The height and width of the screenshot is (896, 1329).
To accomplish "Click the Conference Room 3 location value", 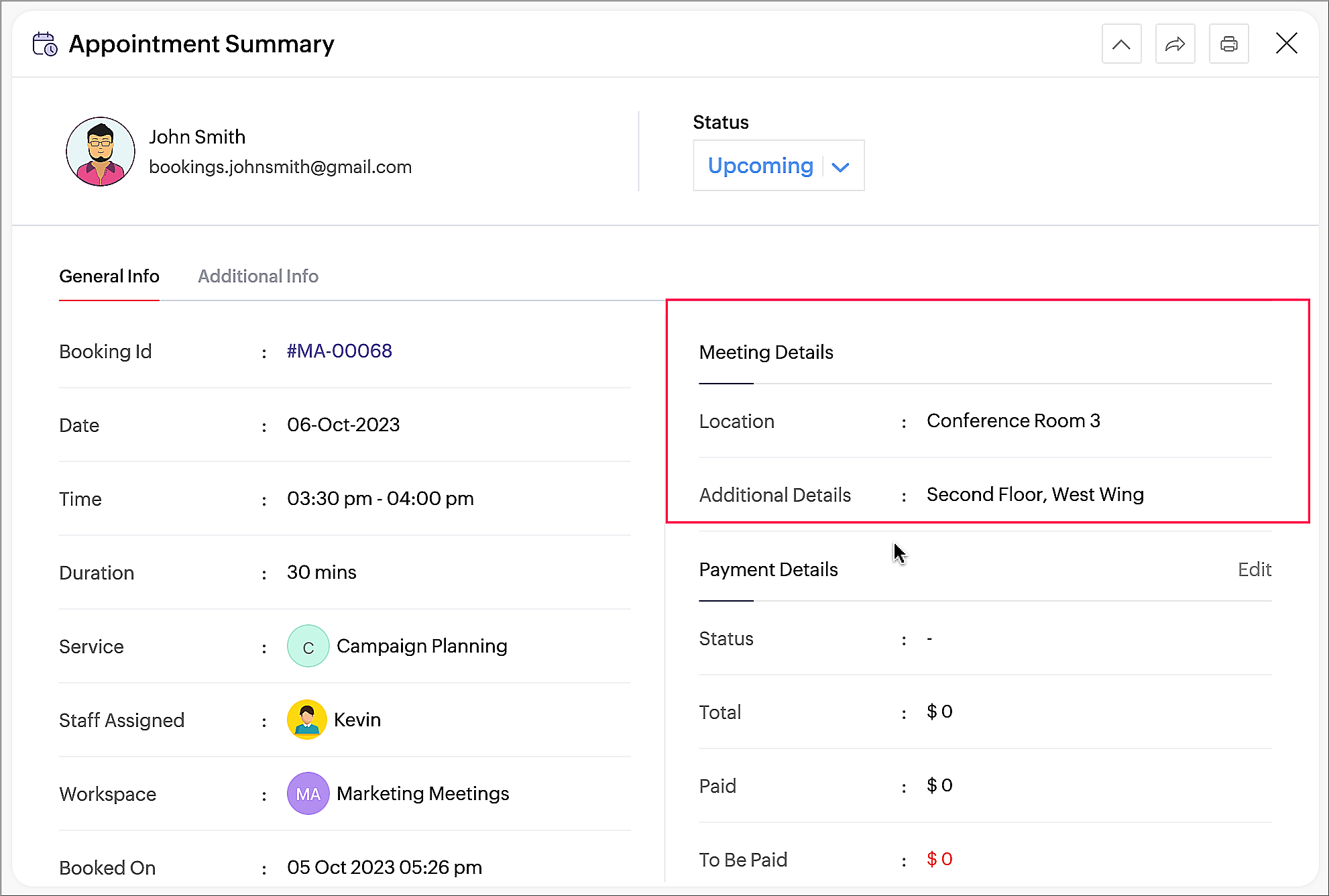I will pyautogui.click(x=1013, y=421).
